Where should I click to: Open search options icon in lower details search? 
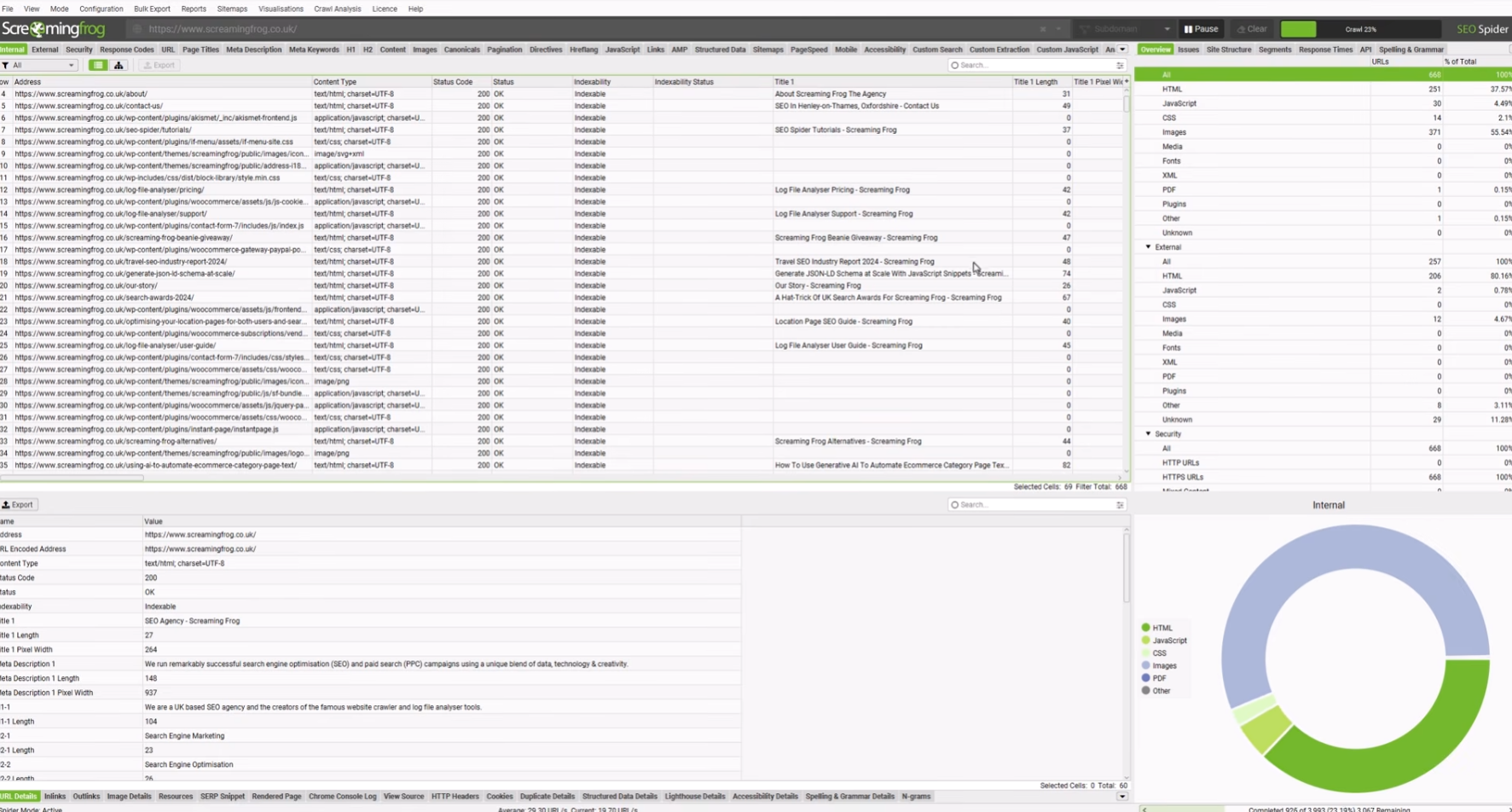tap(1120, 505)
